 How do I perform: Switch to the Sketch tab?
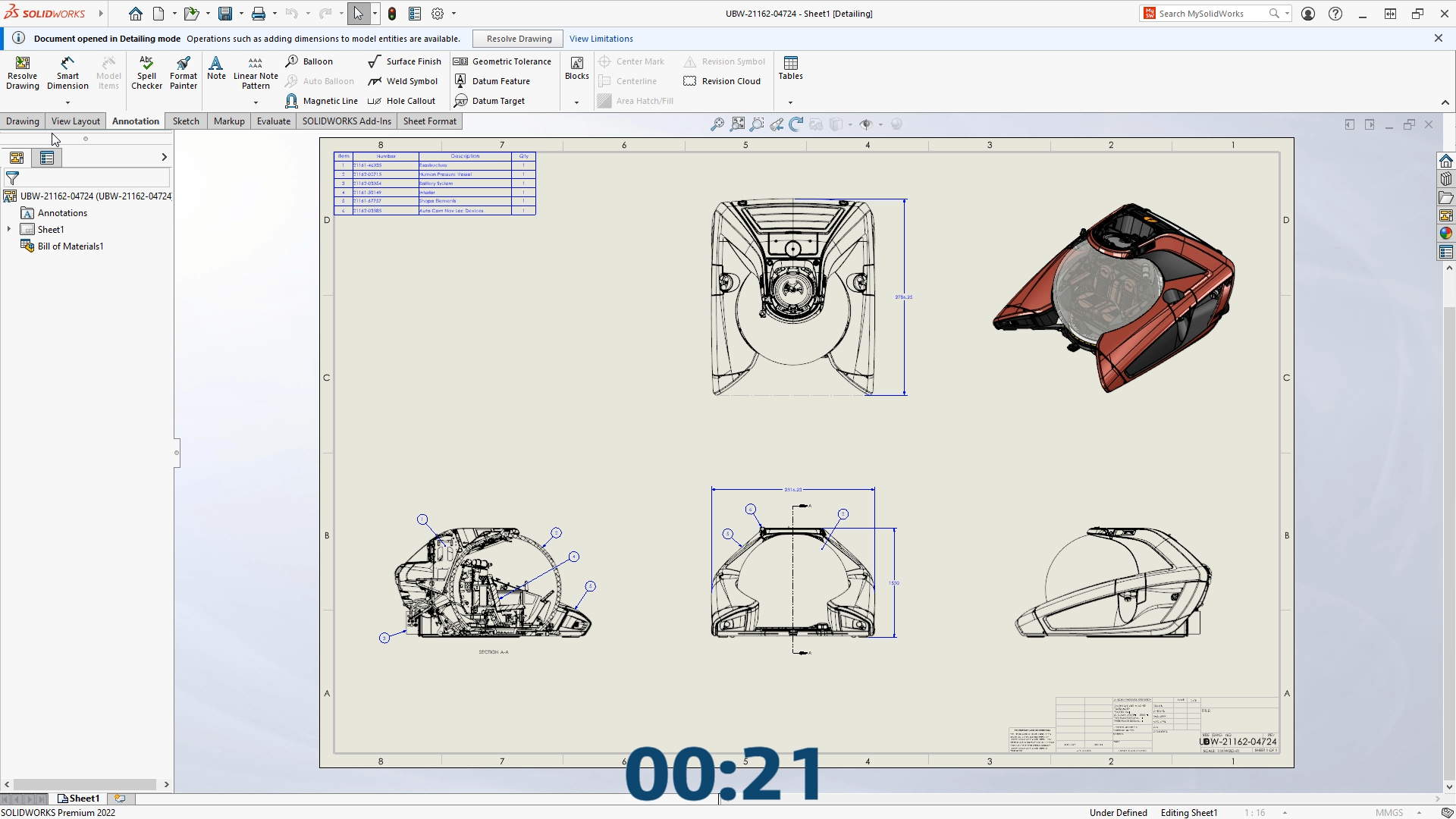coord(186,121)
